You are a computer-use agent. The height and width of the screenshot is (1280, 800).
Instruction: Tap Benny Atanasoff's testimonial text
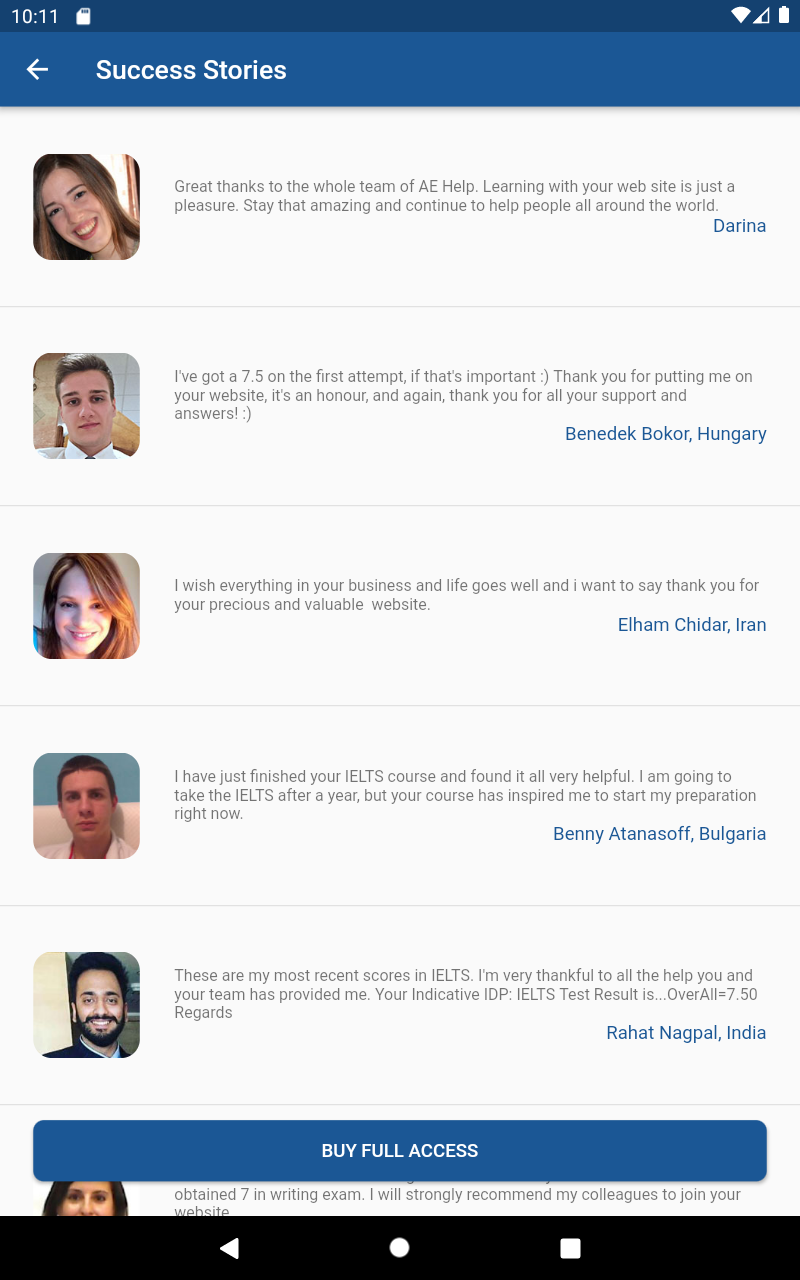point(465,795)
